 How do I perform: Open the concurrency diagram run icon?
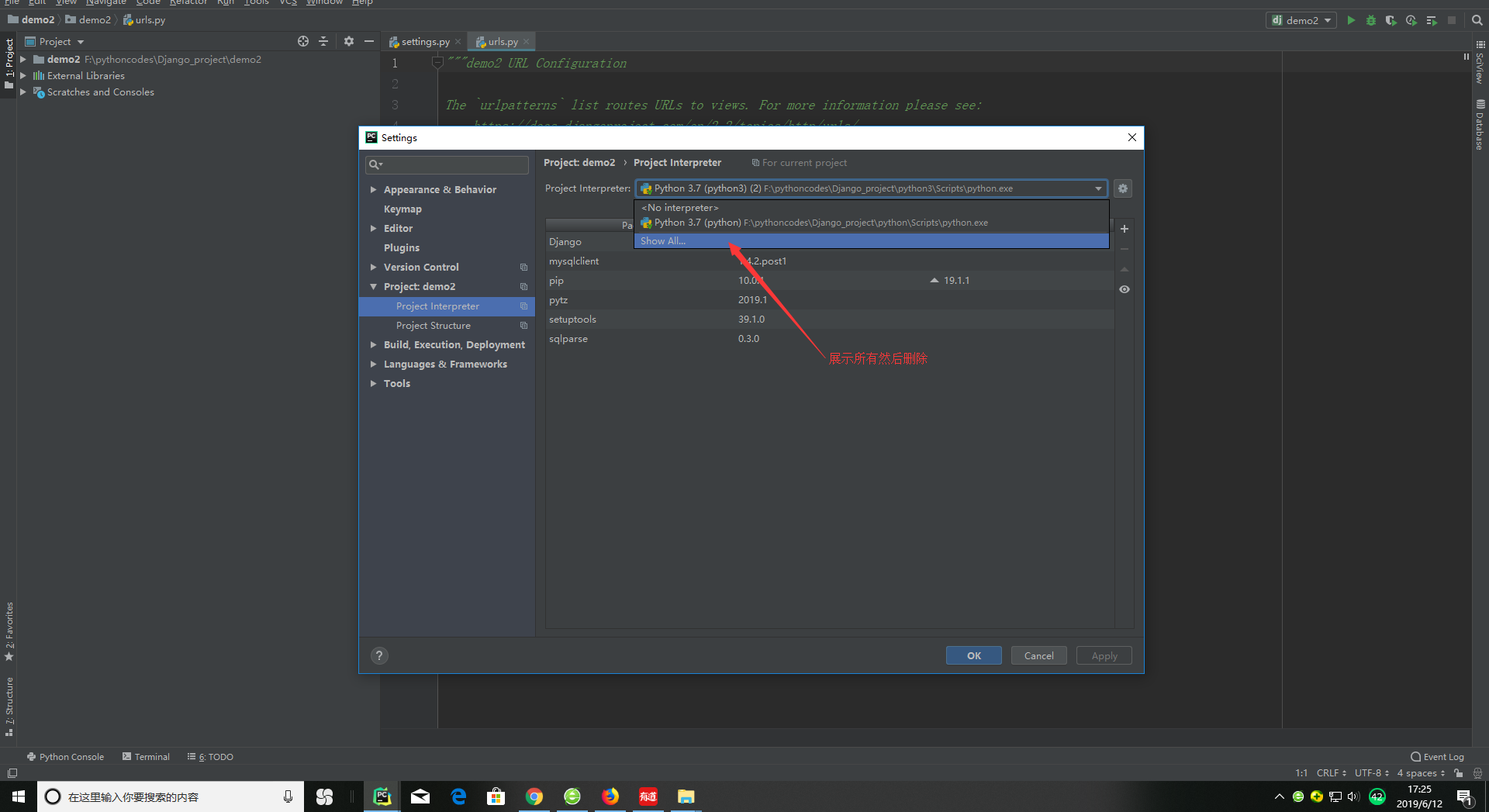tap(1432, 20)
